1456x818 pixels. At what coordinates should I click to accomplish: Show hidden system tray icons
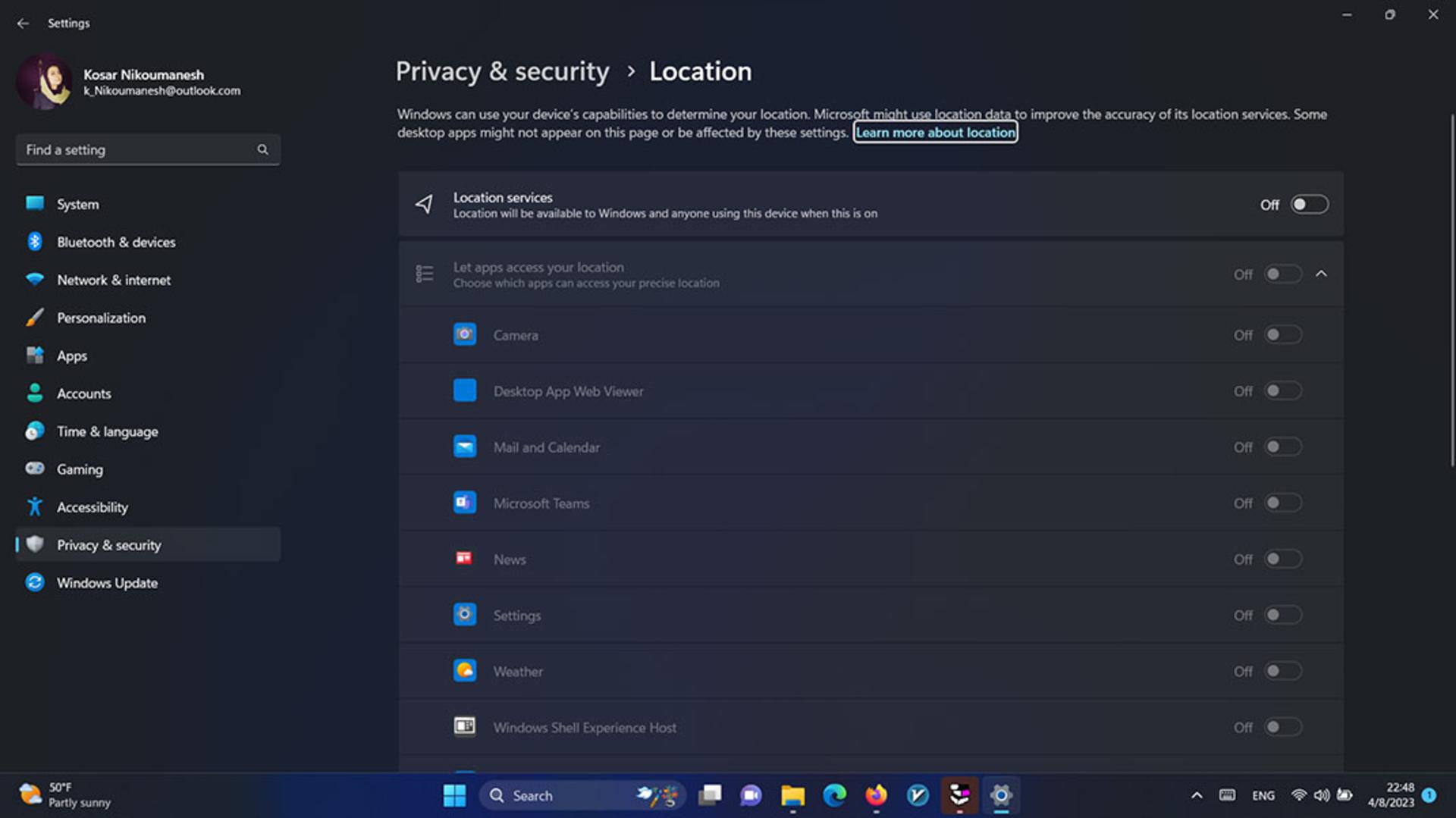[1197, 795]
